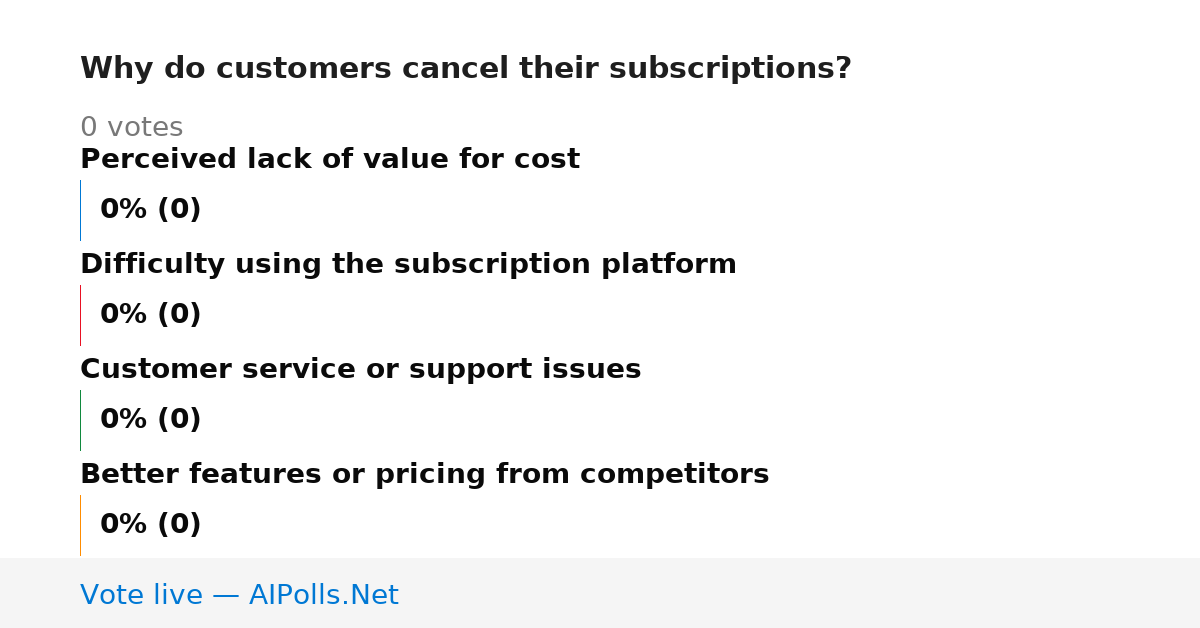Select the 0% (0) result under competitors
The height and width of the screenshot is (628, 1200).
[151, 525]
